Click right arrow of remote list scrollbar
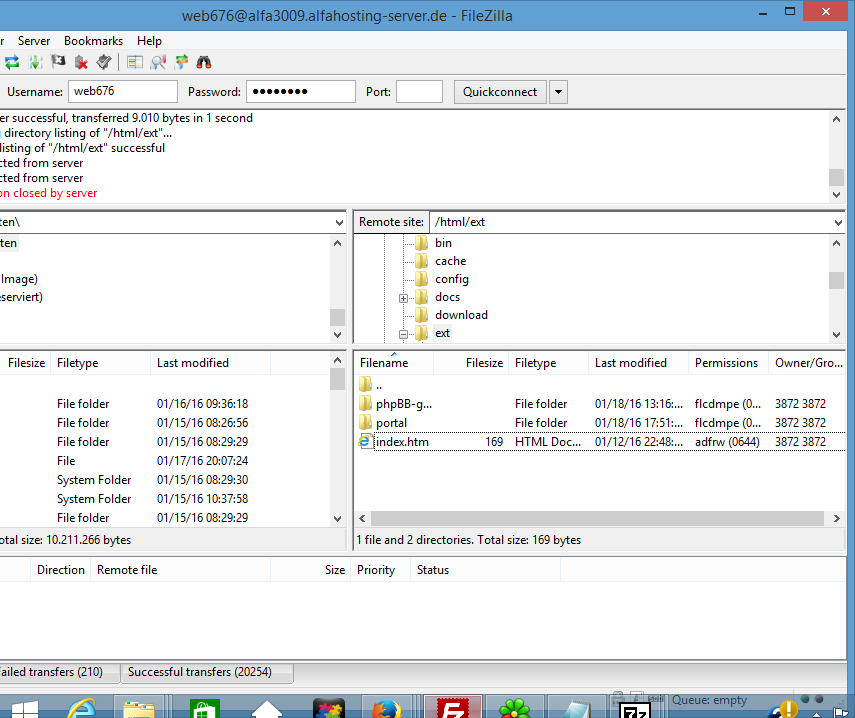 pos(836,518)
